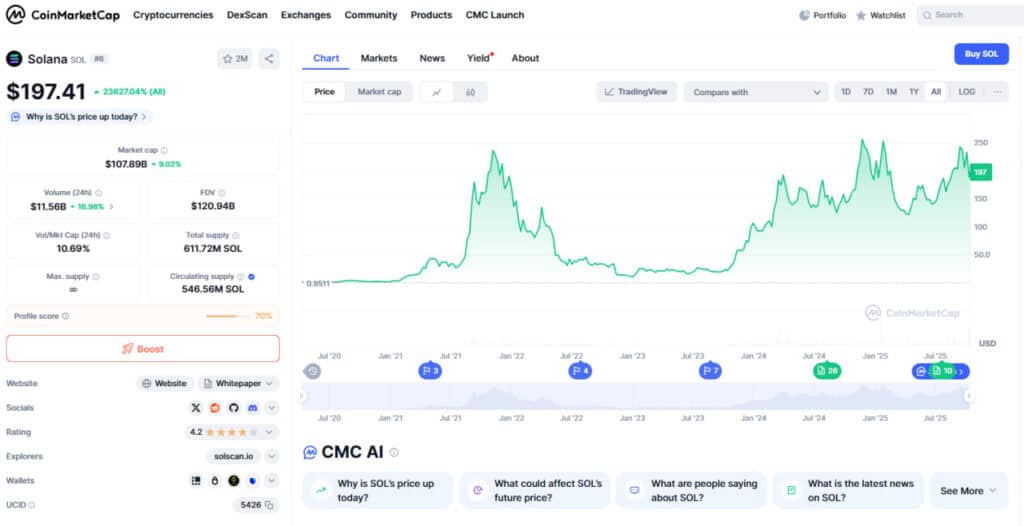Open Solana's X (Twitter) social link
The image size is (1024, 526).
click(197, 408)
